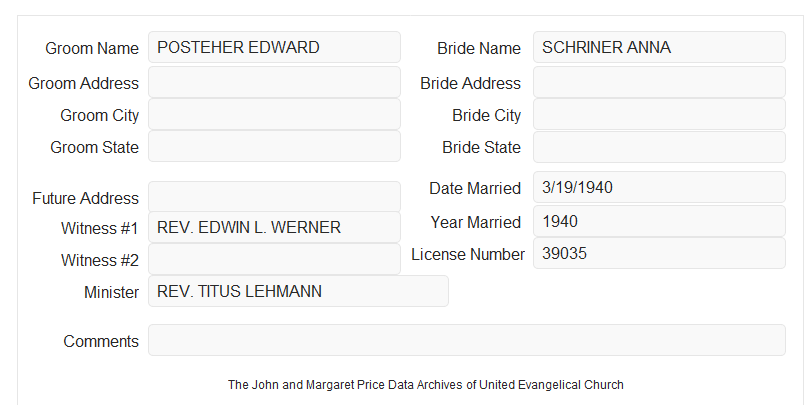Click the Comments text box
The height and width of the screenshot is (405, 805).
point(467,340)
